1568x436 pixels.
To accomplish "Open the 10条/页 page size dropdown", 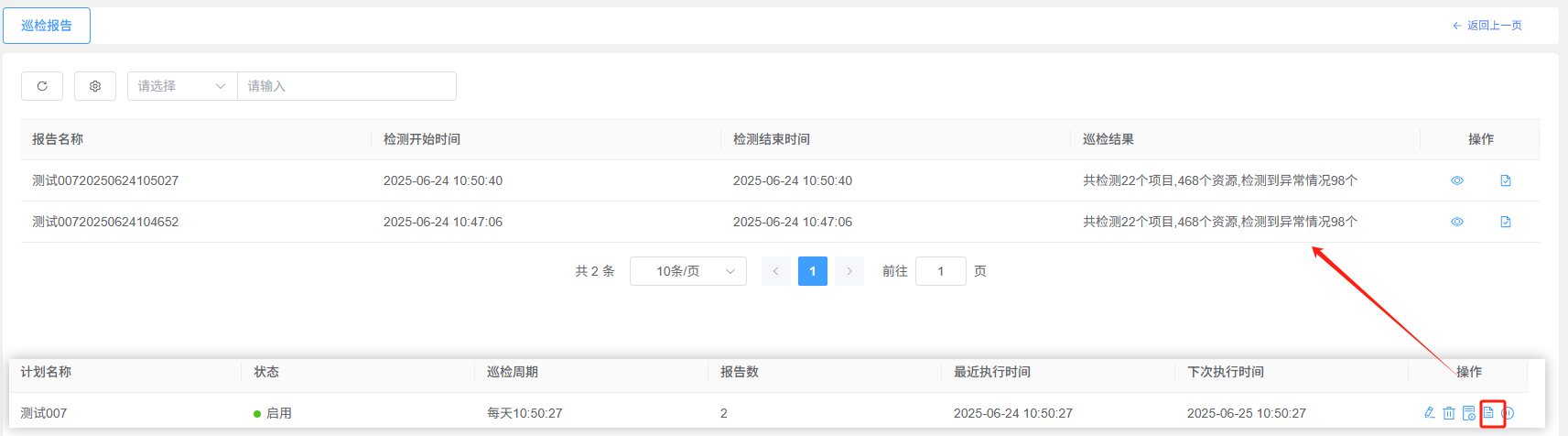I will point(688,271).
